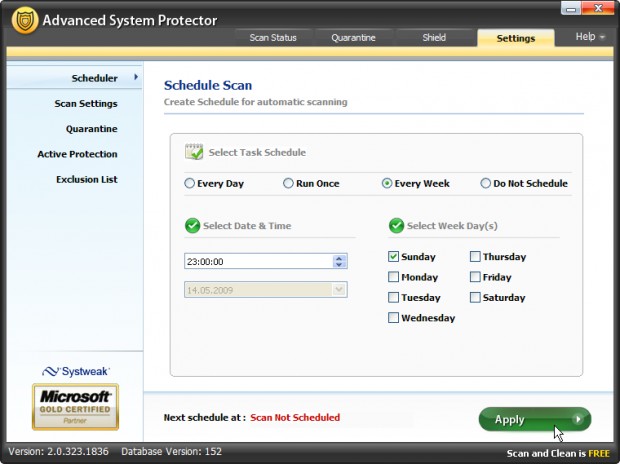
Task: Close the Advanced System Protector window
Action: point(597,8)
